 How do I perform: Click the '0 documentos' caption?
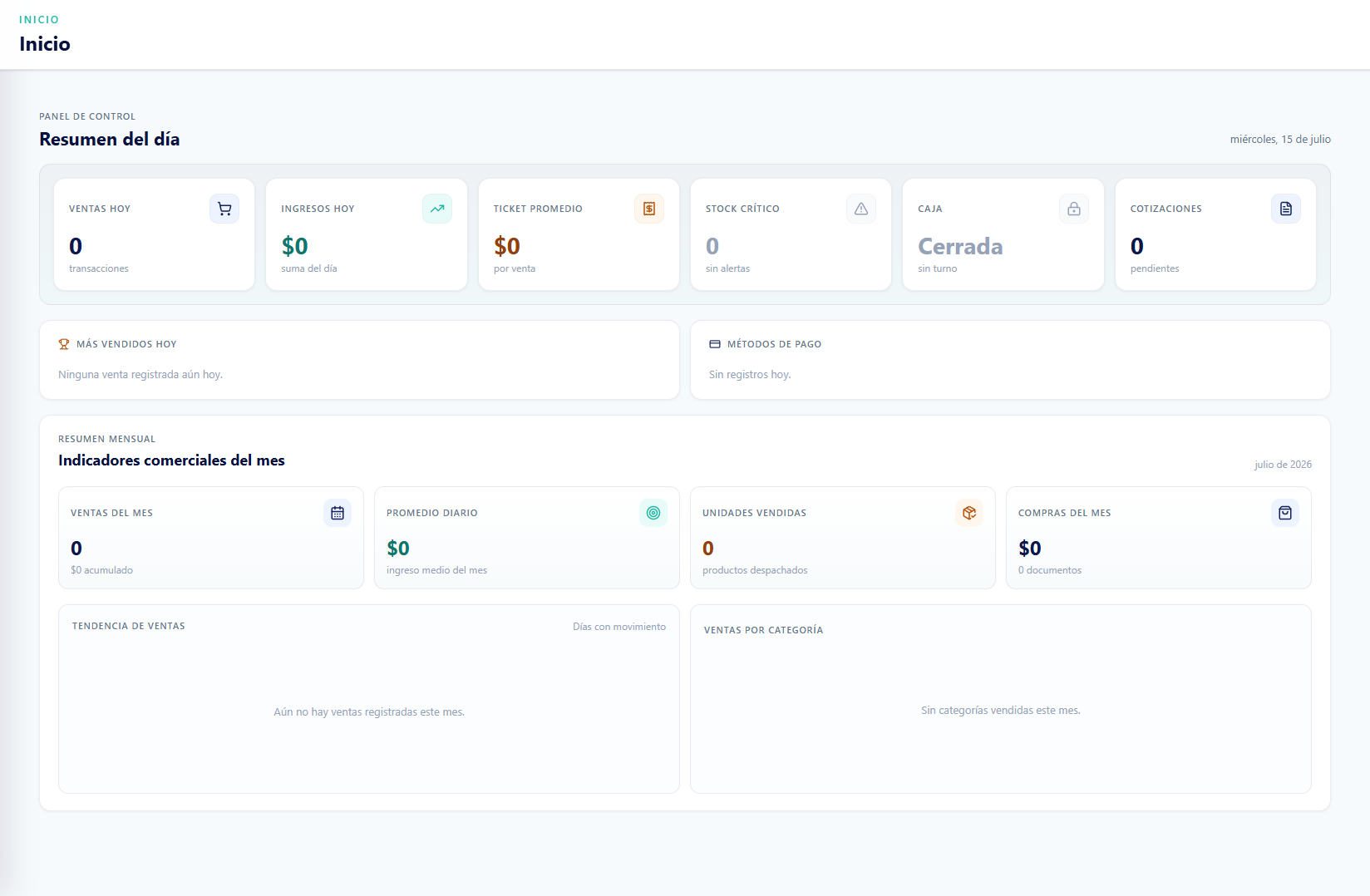tap(1050, 570)
